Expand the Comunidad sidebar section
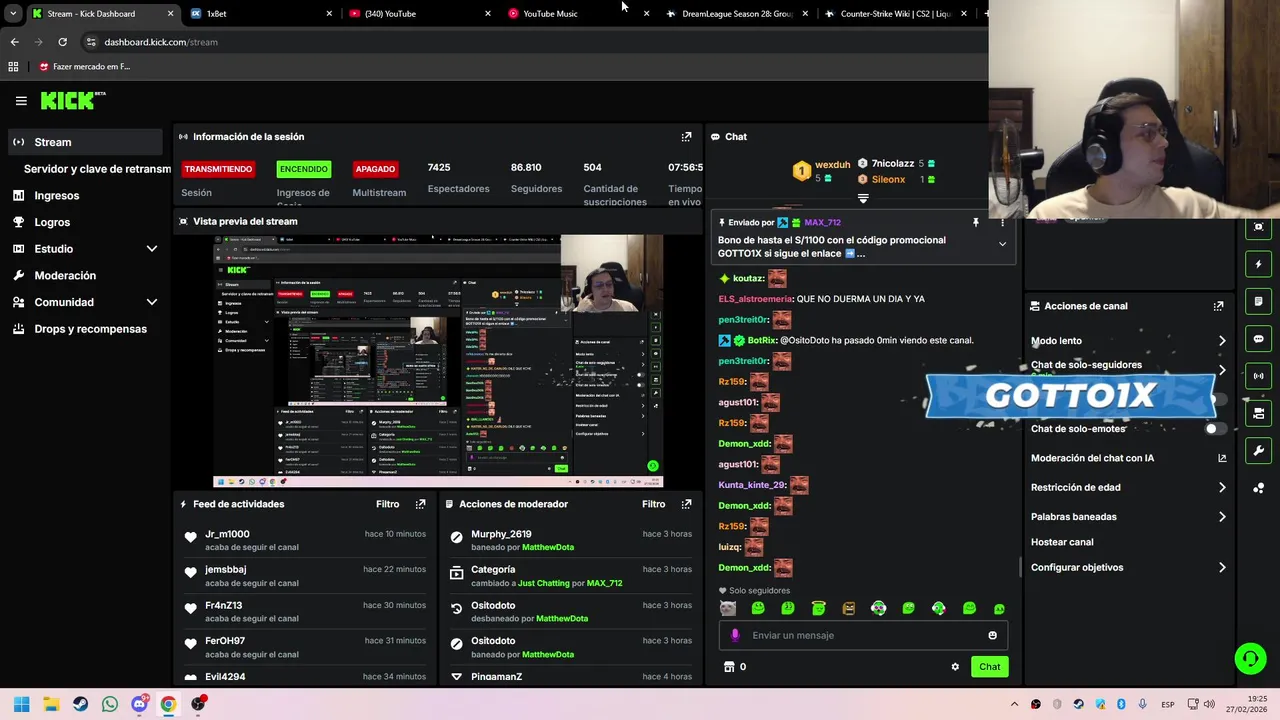Screen dimensions: 1280x720 [x=152, y=302]
